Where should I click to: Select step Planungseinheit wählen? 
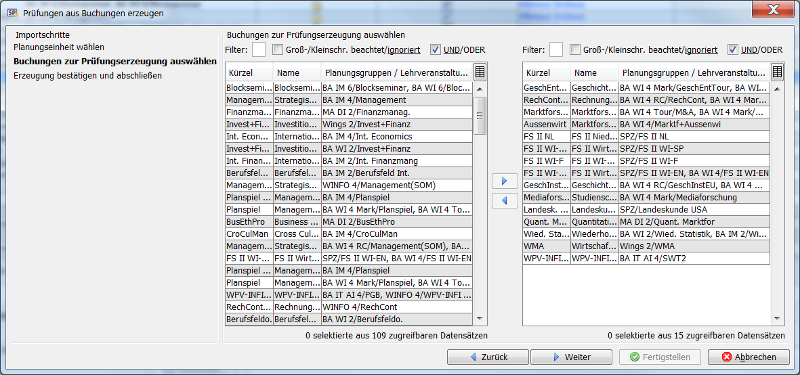pos(59,47)
